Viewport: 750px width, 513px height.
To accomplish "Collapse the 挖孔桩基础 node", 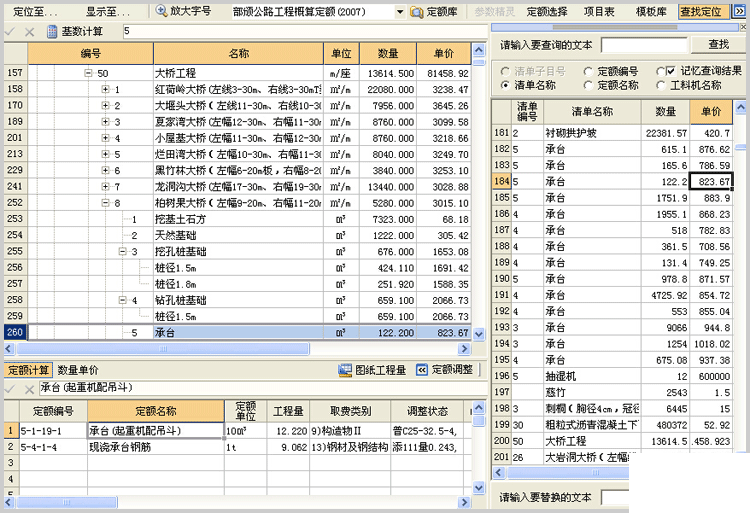I will [122, 251].
